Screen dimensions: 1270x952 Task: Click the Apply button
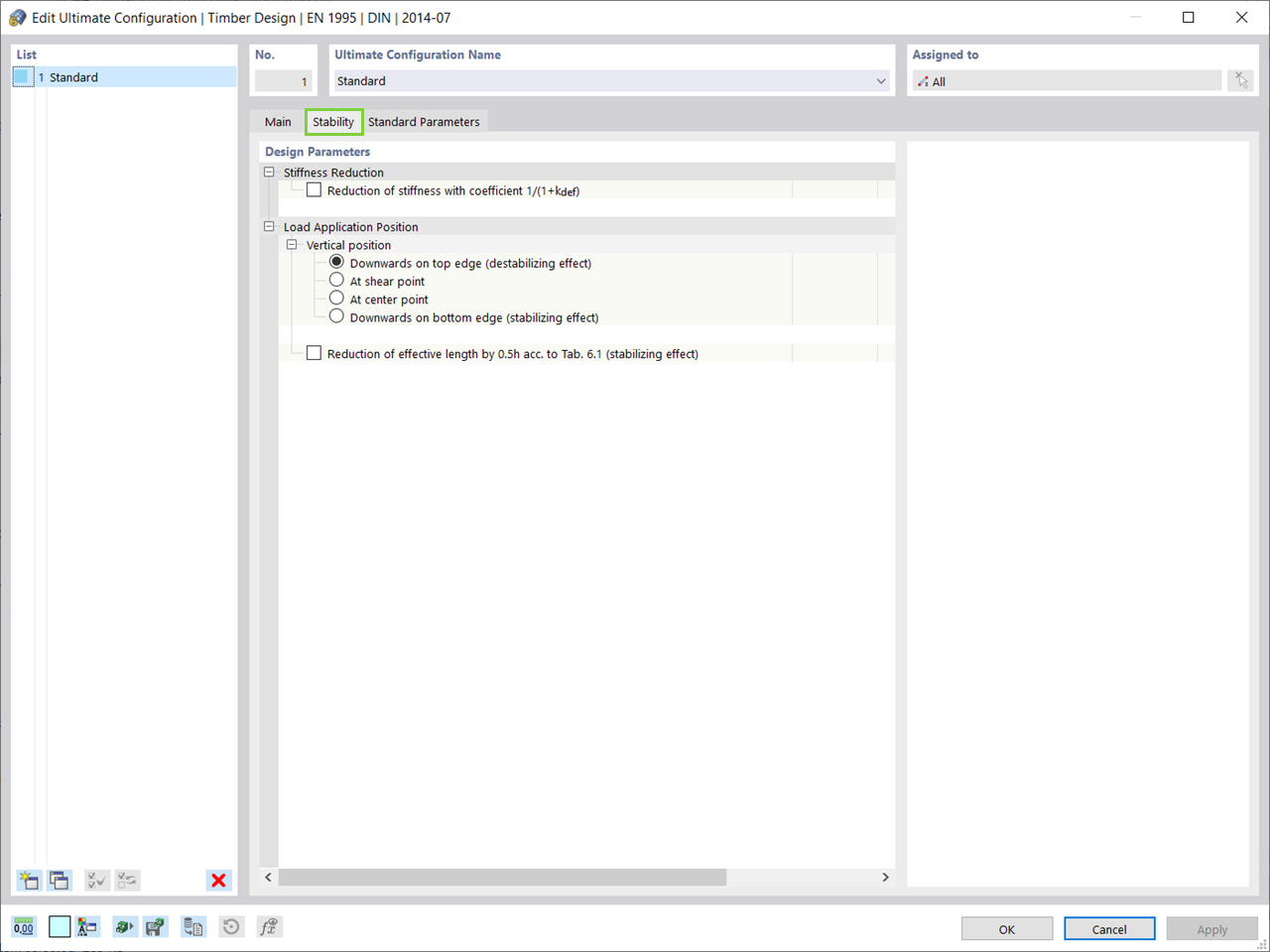click(x=1211, y=929)
